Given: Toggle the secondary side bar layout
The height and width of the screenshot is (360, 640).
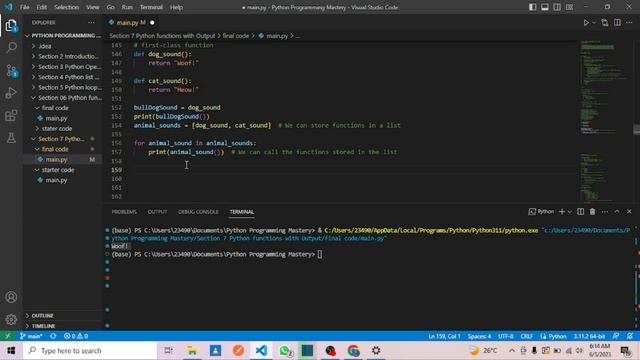Looking at the screenshot, I should (557, 7).
